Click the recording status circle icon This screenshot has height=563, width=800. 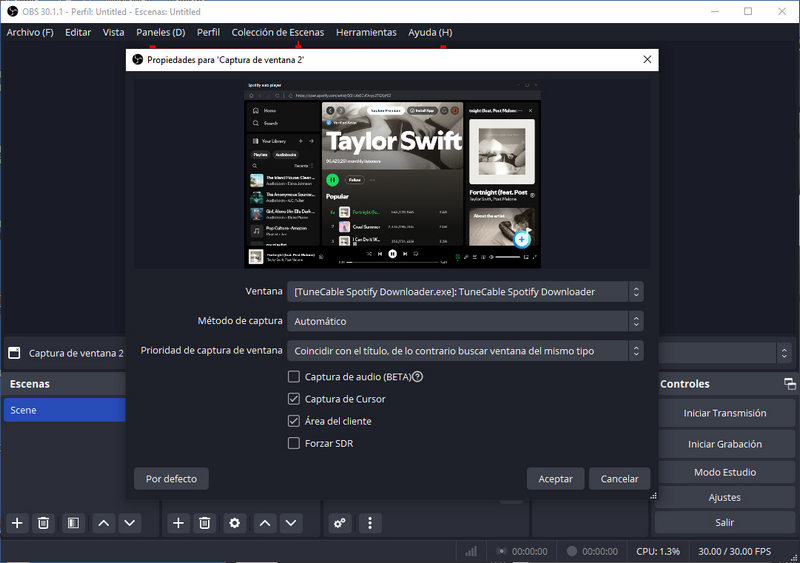pos(572,551)
